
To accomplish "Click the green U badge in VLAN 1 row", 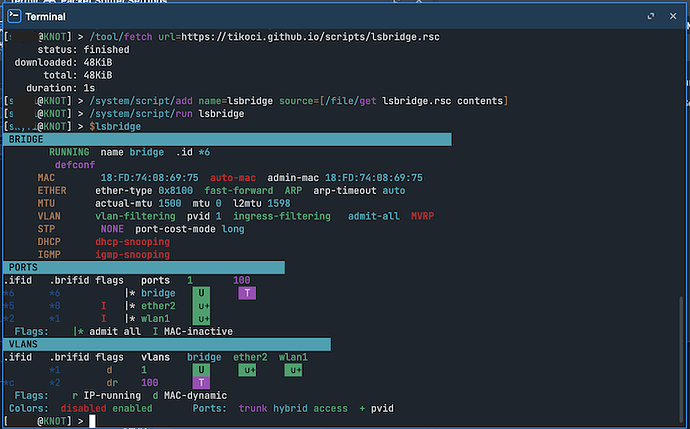I will (x=201, y=370).
